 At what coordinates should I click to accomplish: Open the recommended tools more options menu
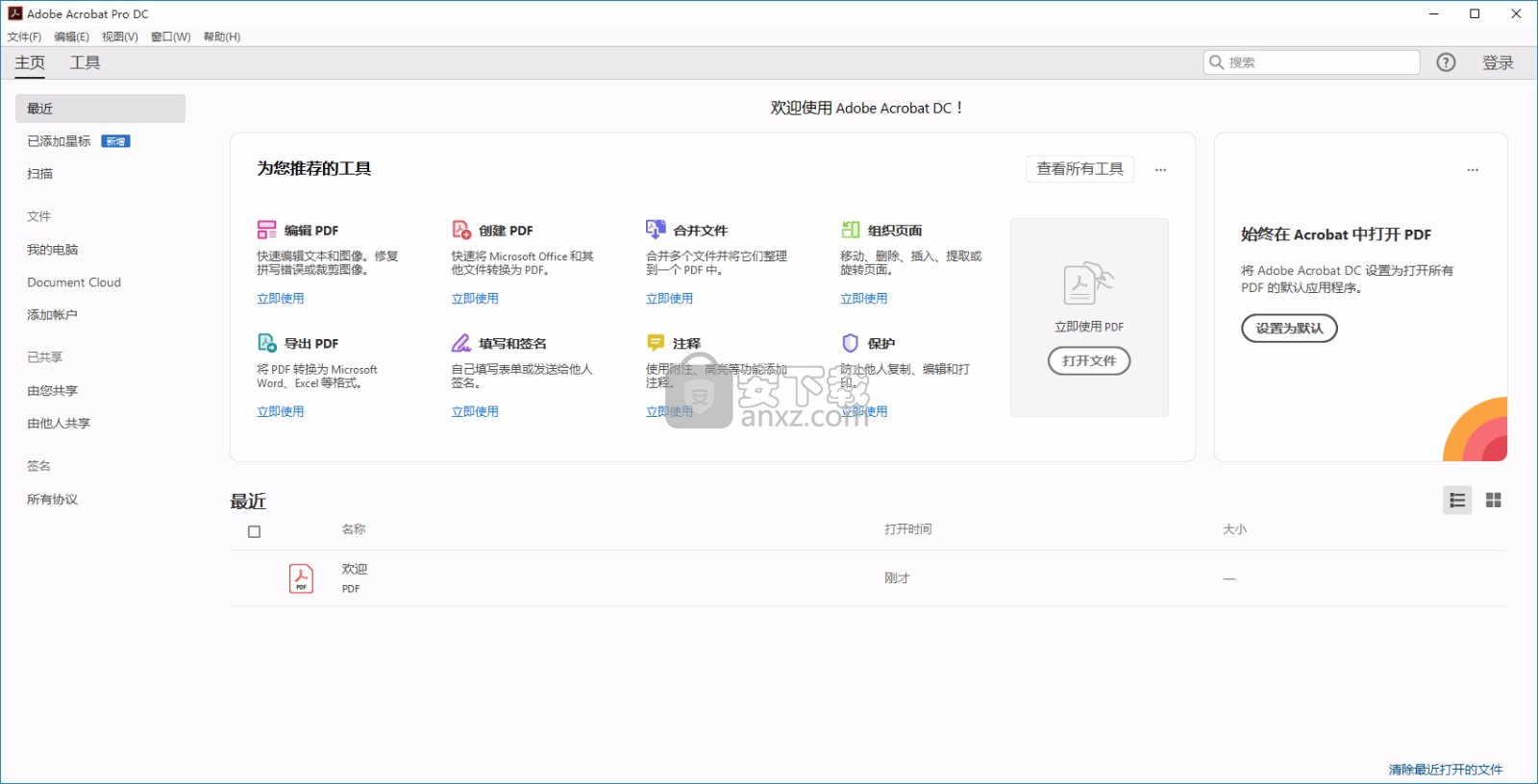point(1160,170)
